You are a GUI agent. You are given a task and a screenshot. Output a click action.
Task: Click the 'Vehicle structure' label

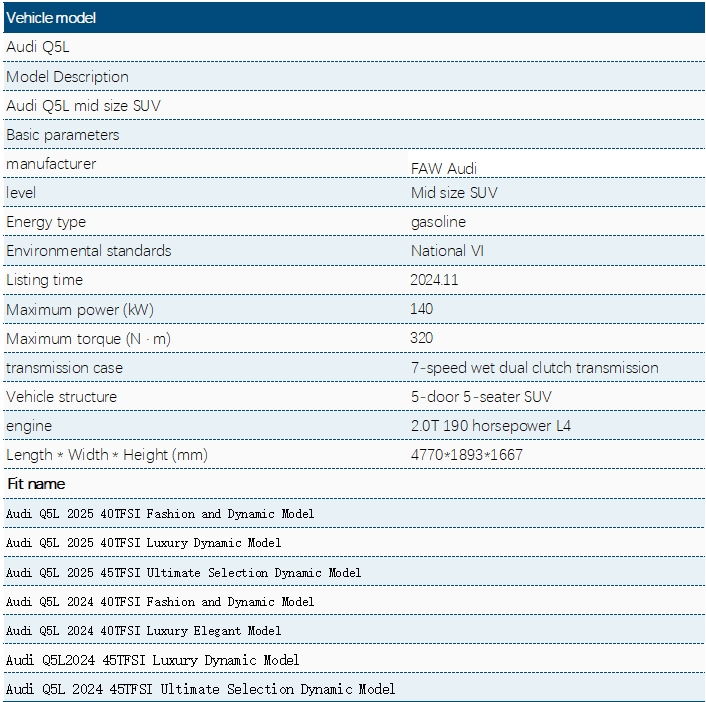(61, 397)
